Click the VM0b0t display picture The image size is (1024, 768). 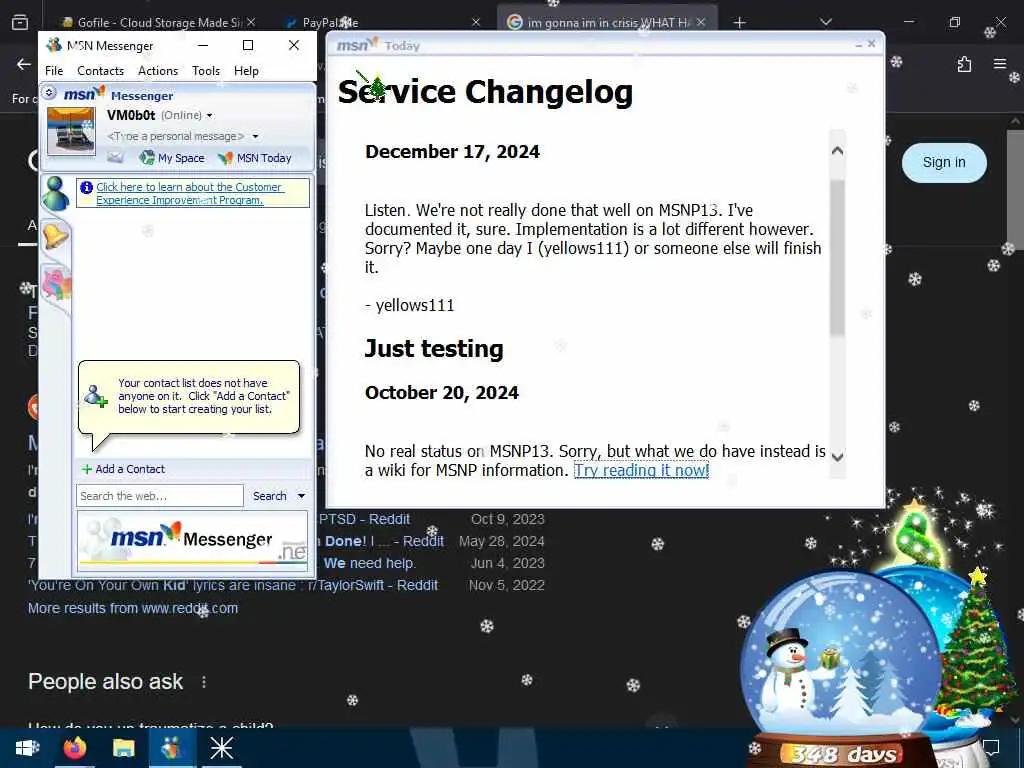coord(71,131)
